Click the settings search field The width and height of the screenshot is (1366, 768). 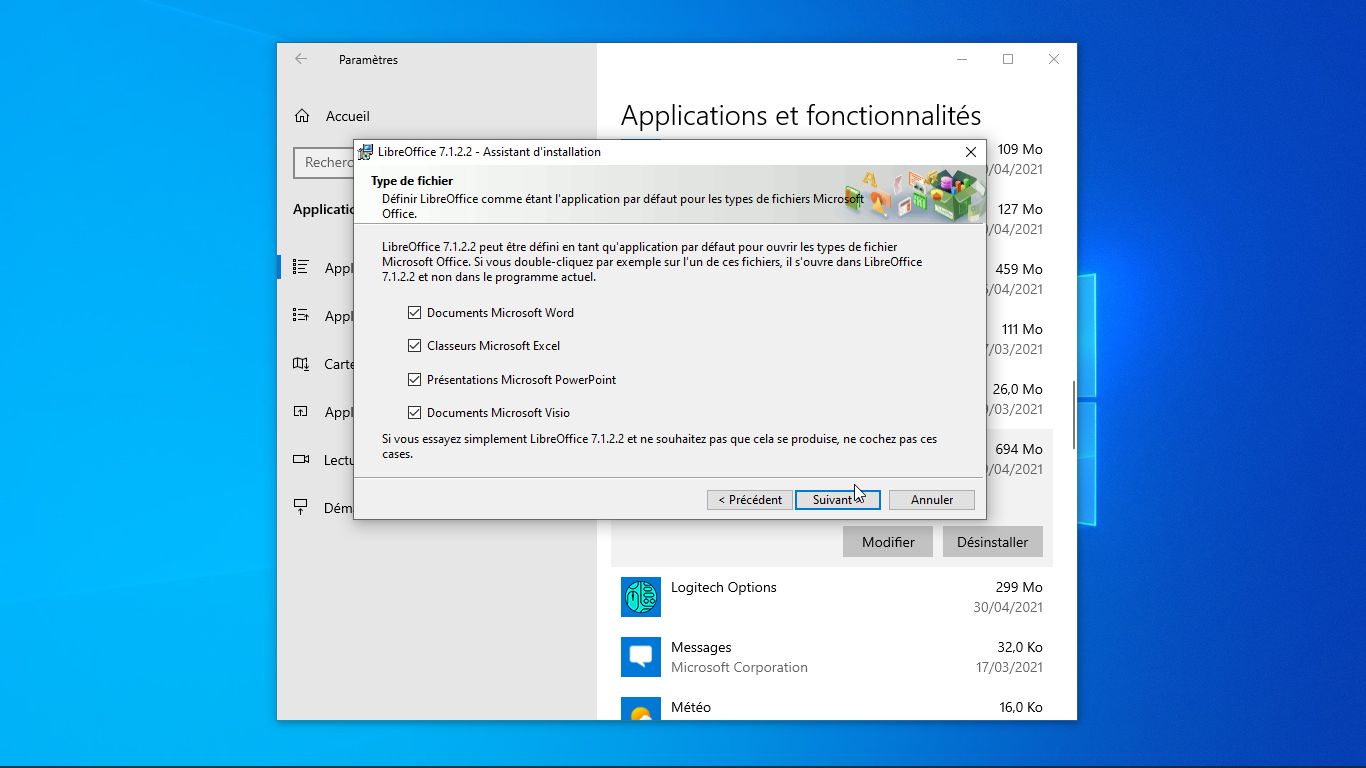coord(324,162)
